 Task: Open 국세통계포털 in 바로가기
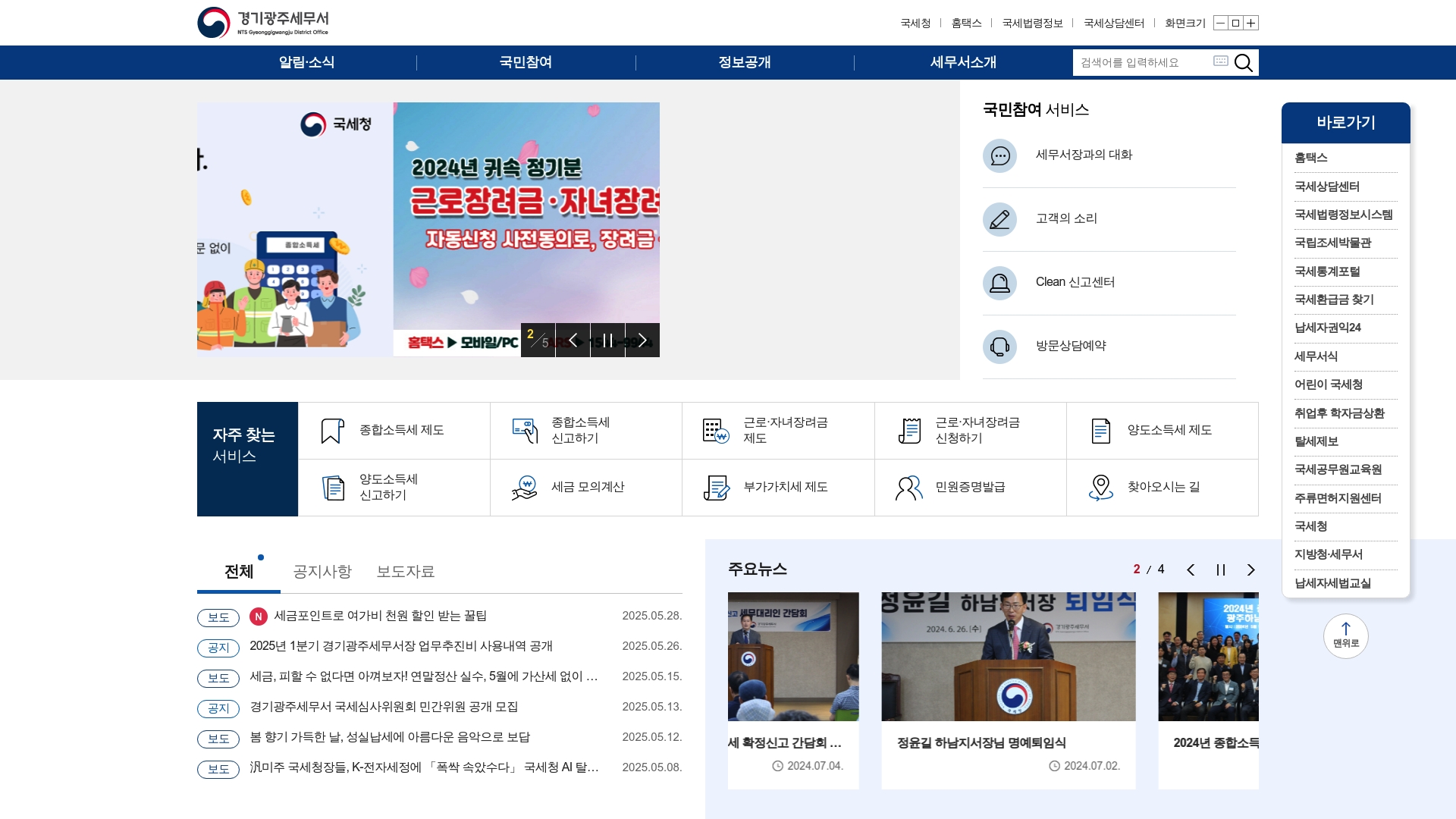[1327, 272]
